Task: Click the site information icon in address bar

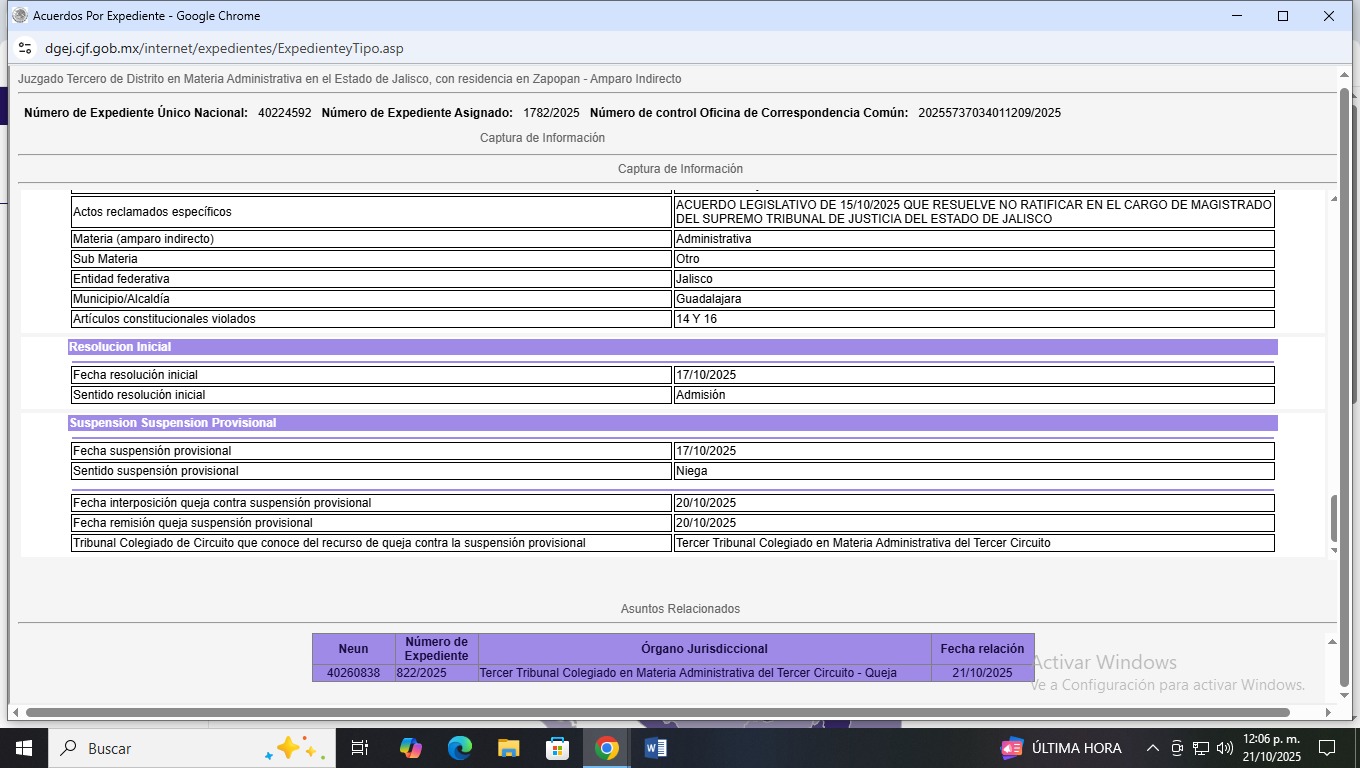Action: point(25,48)
